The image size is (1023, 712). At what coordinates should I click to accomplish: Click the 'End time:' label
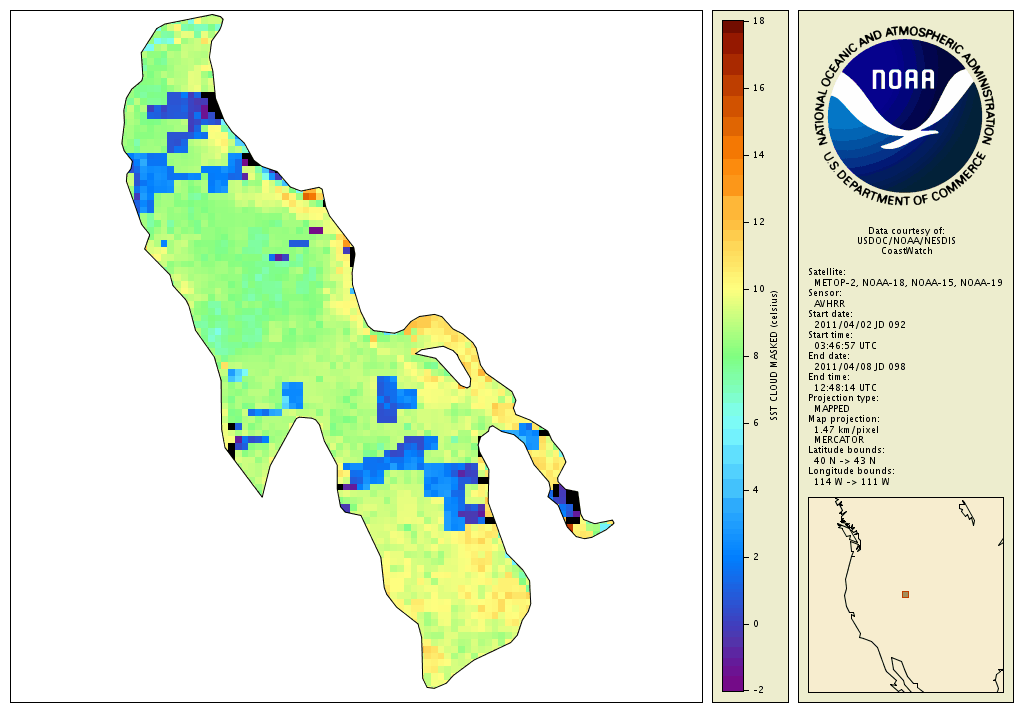[x=829, y=377]
